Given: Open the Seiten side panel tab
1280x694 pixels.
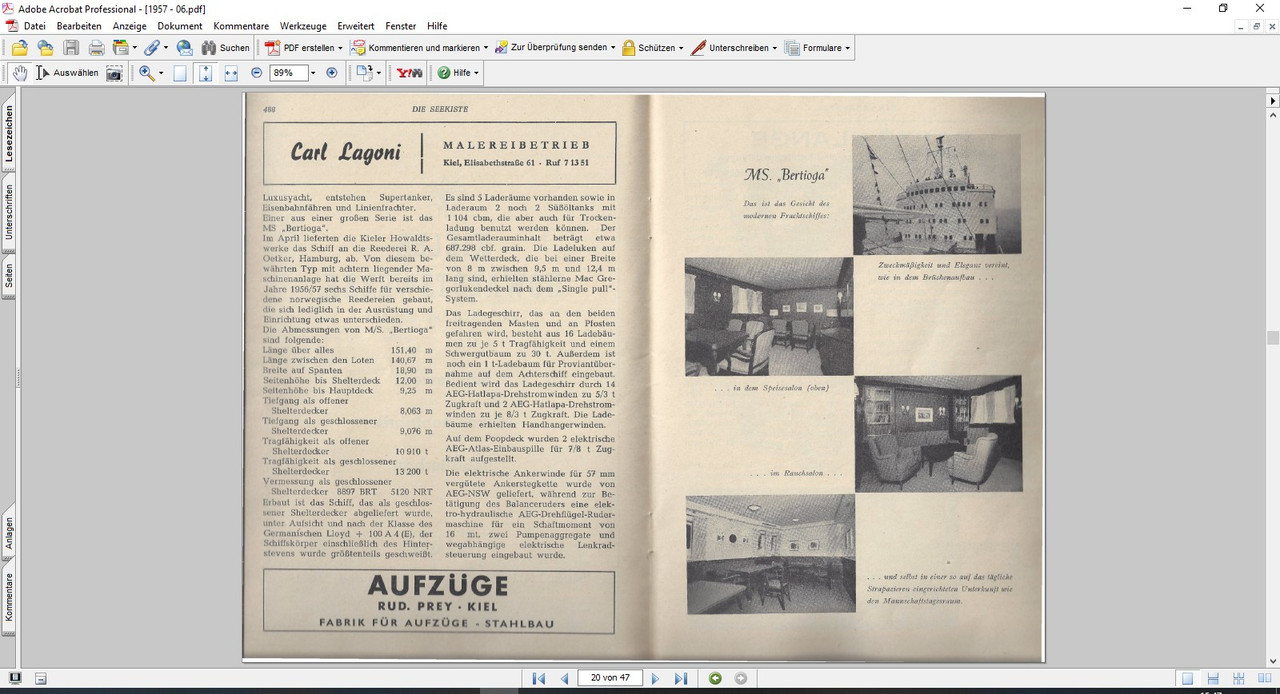Looking at the screenshot, I should 9,275.
